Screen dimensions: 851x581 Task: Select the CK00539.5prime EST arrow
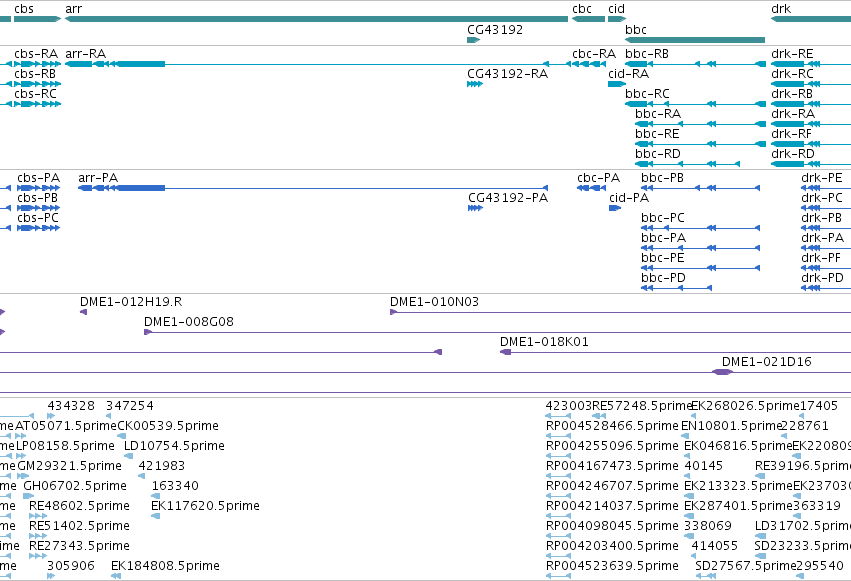point(122,436)
